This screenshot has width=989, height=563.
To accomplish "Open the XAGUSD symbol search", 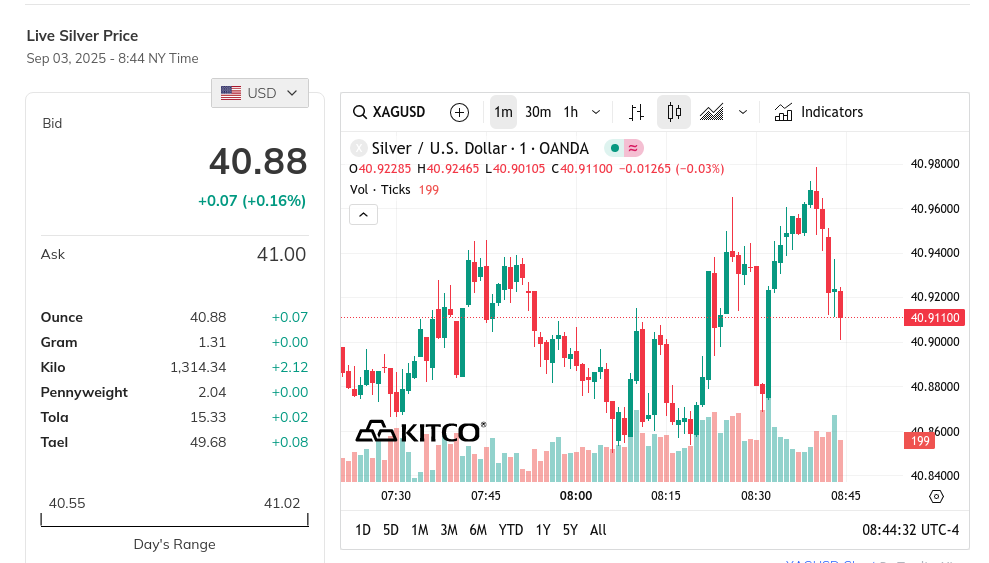I will 389,112.
